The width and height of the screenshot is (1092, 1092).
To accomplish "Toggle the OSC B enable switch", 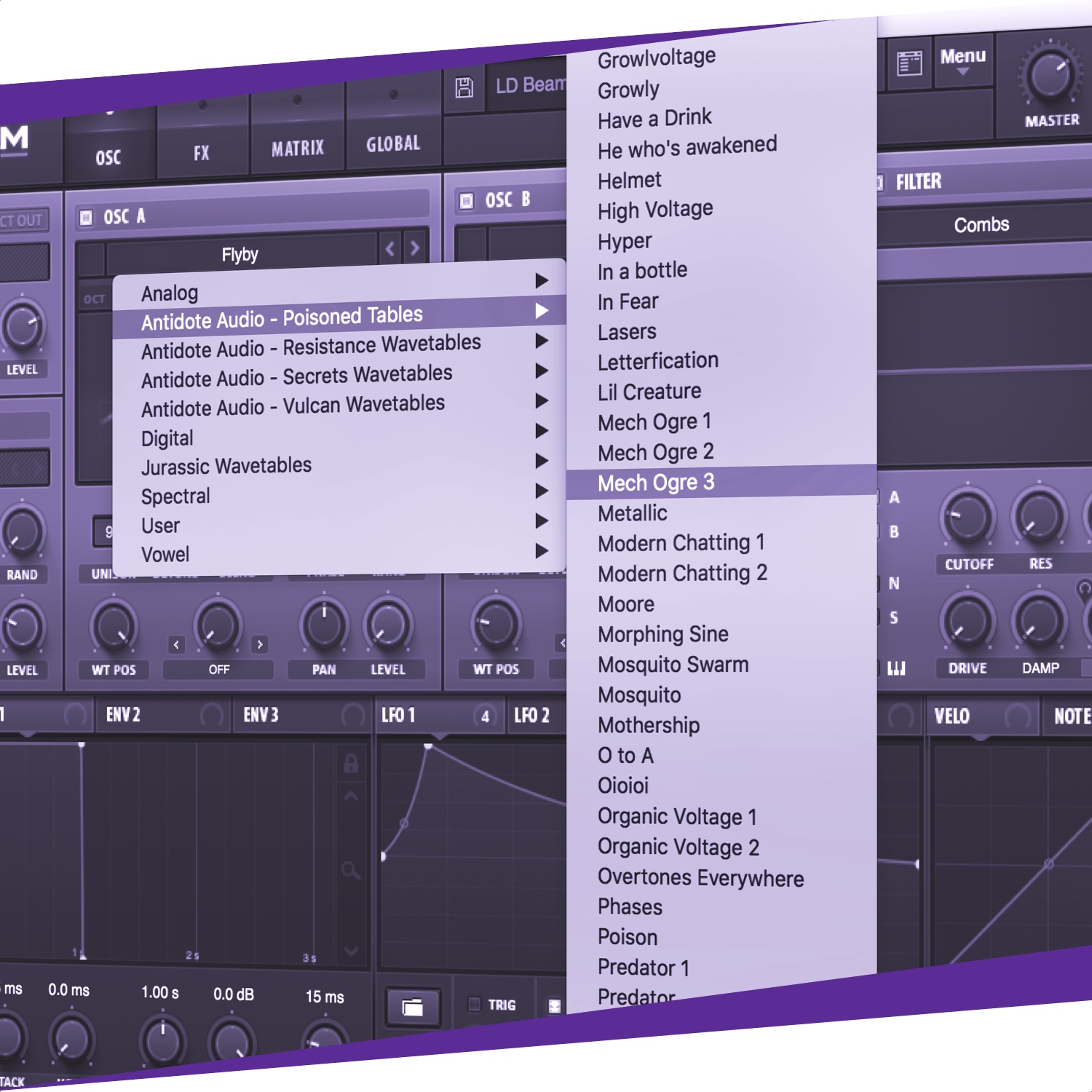I will pyautogui.click(x=467, y=200).
